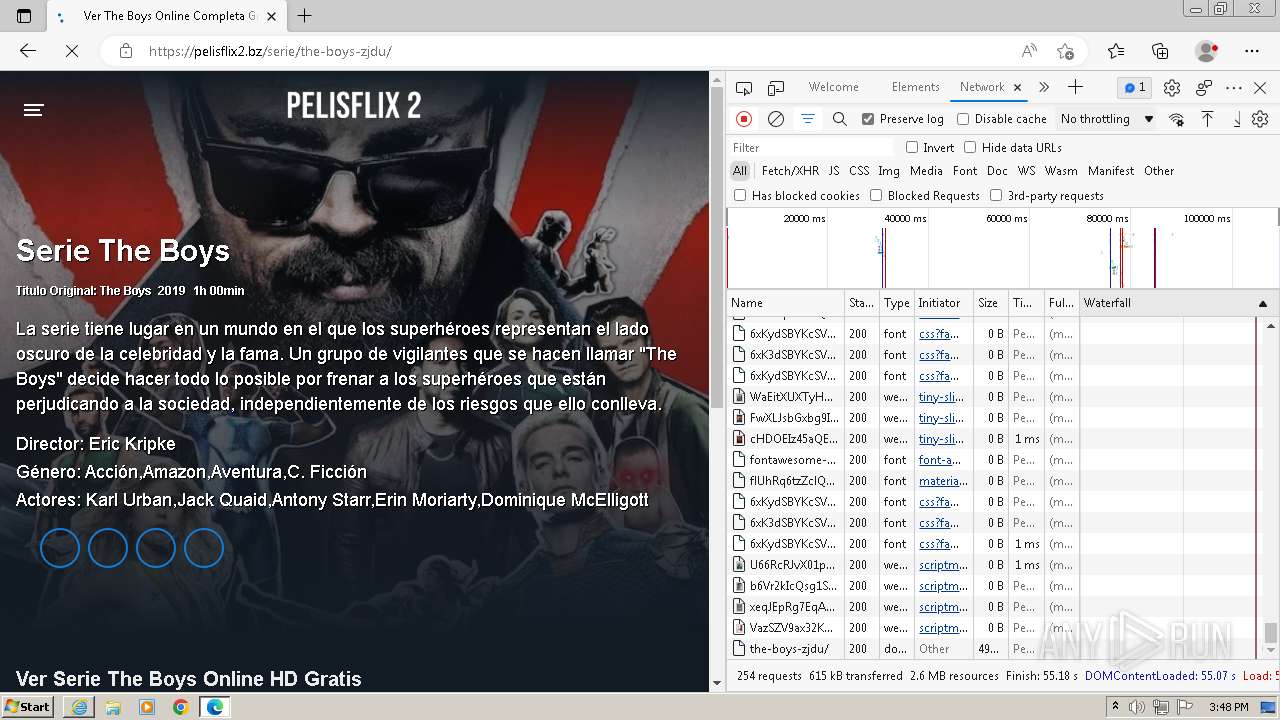Clear the network log
Screen dimensions: 1280x720
(x=776, y=119)
